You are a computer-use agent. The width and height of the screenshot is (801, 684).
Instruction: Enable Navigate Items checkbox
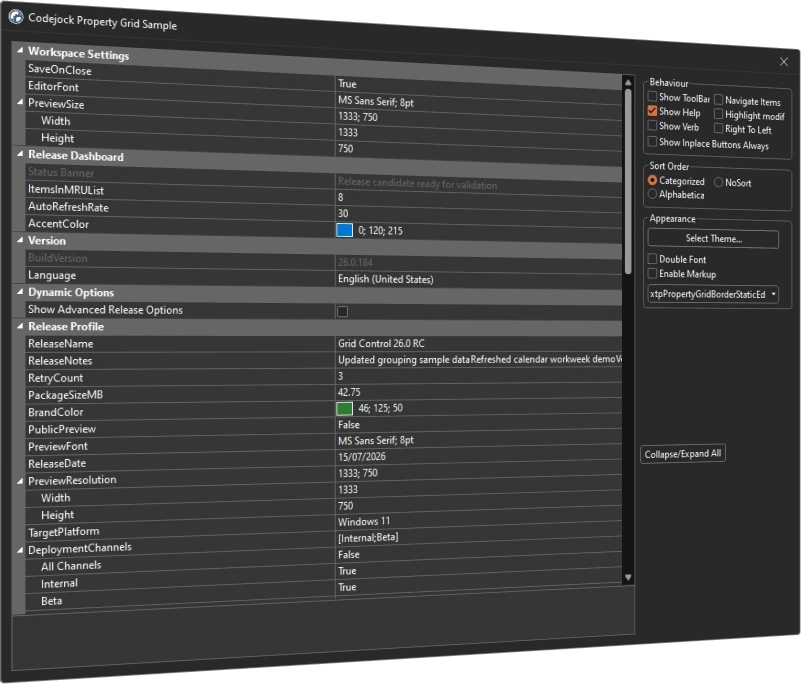pos(718,100)
